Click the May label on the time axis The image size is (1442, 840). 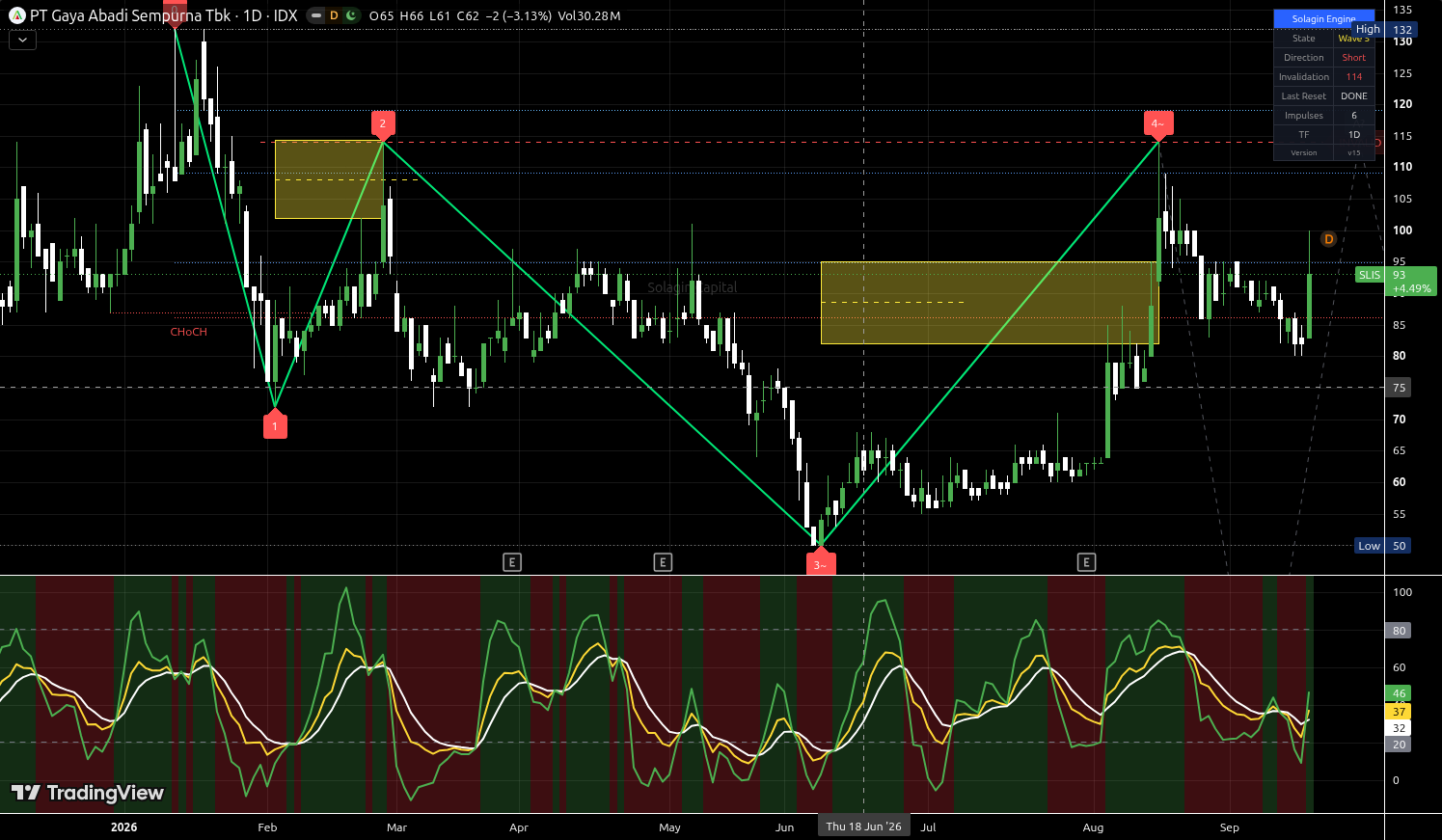[x=669, y=827]
